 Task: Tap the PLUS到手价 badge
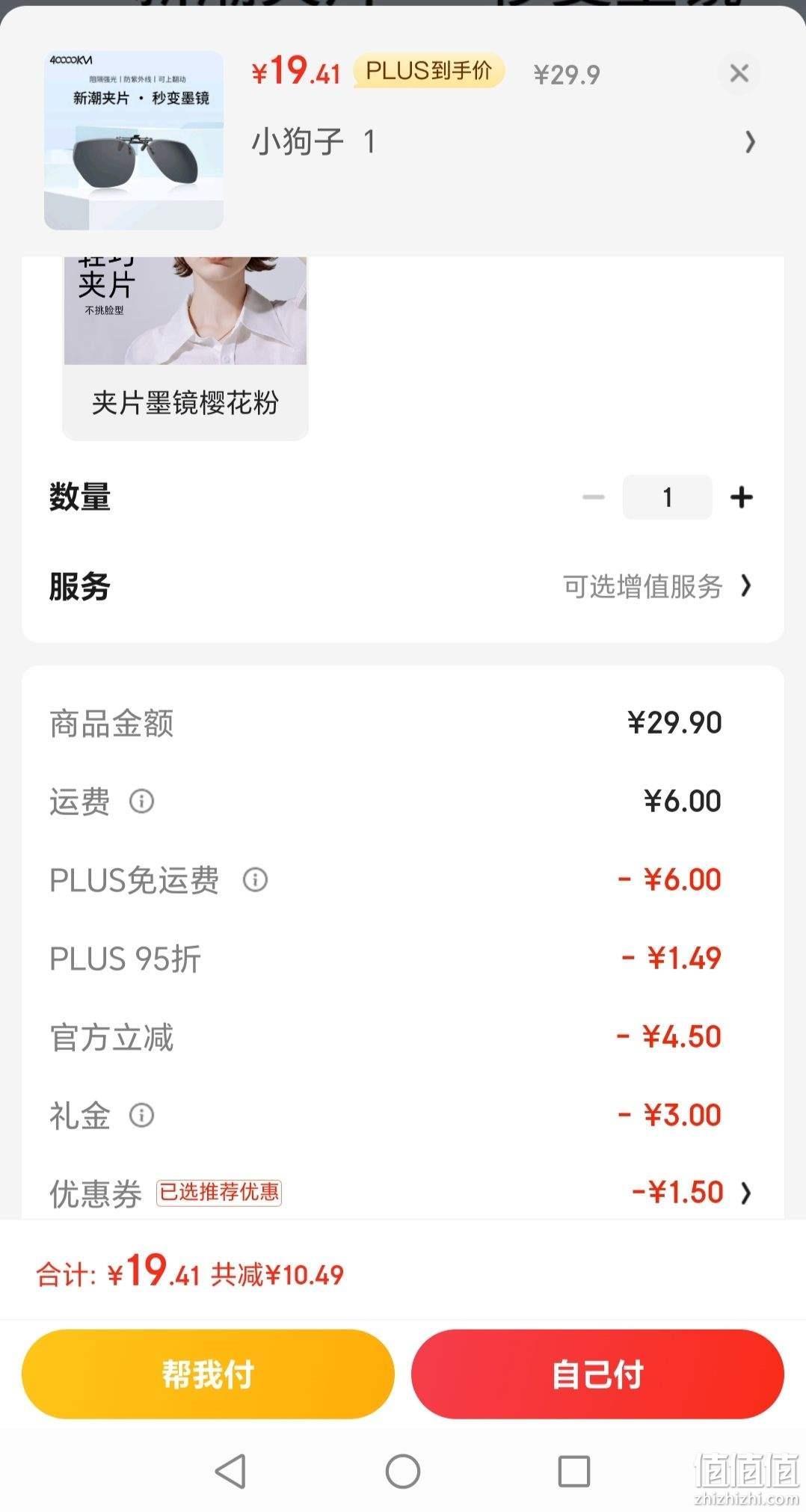tap(428, 71)
